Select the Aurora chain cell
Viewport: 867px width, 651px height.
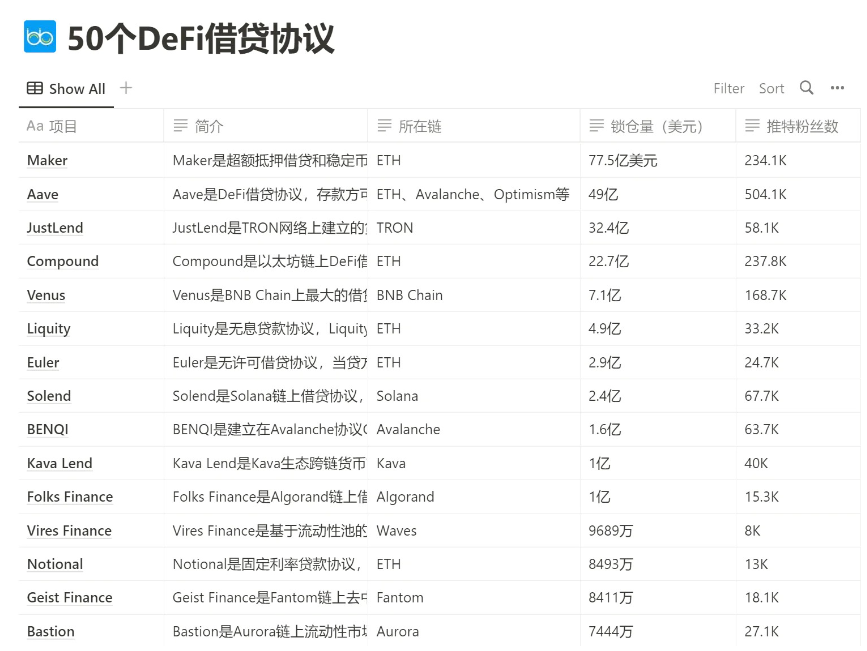474,631
